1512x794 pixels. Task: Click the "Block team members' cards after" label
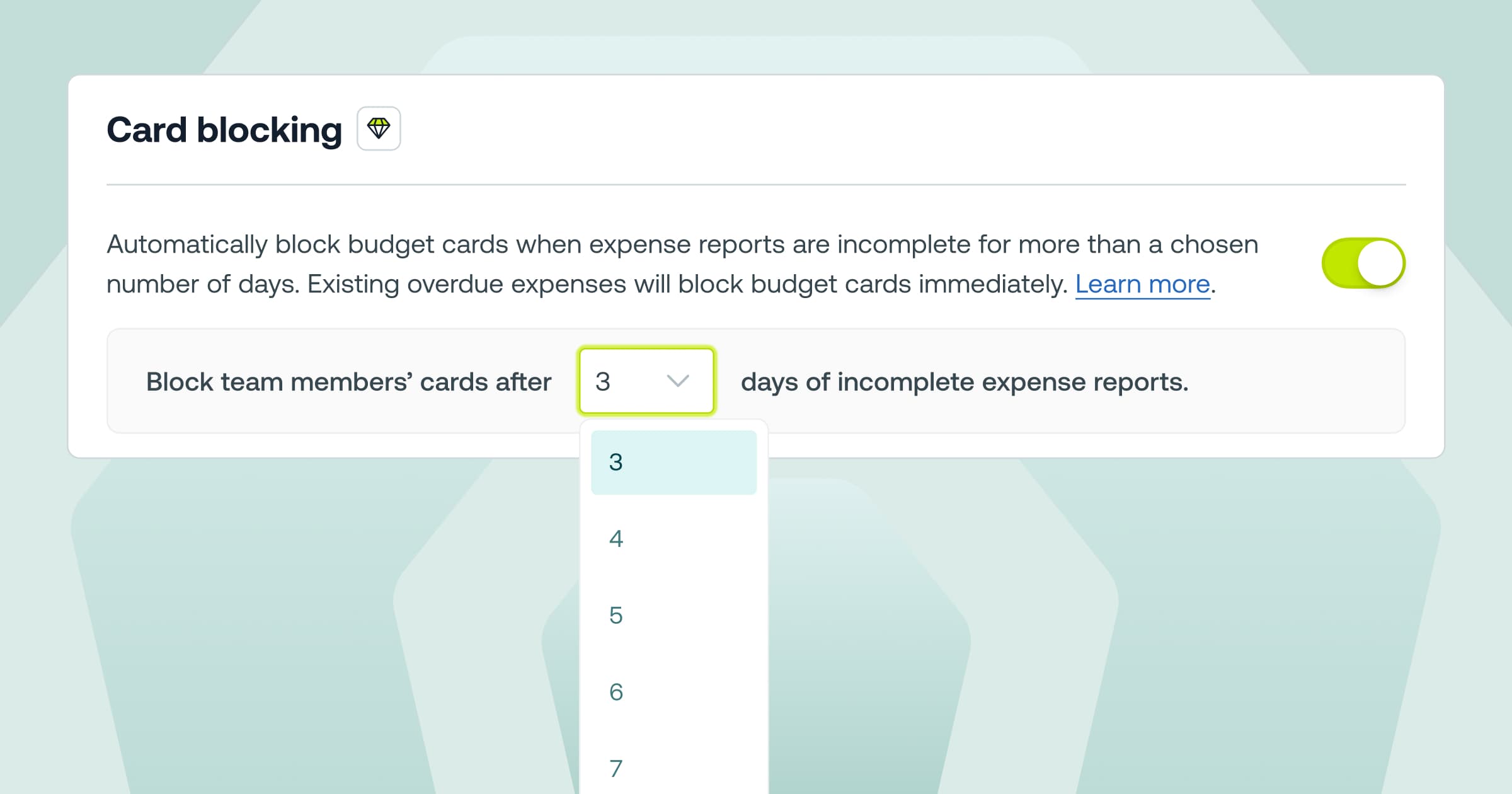pos(348,382)
